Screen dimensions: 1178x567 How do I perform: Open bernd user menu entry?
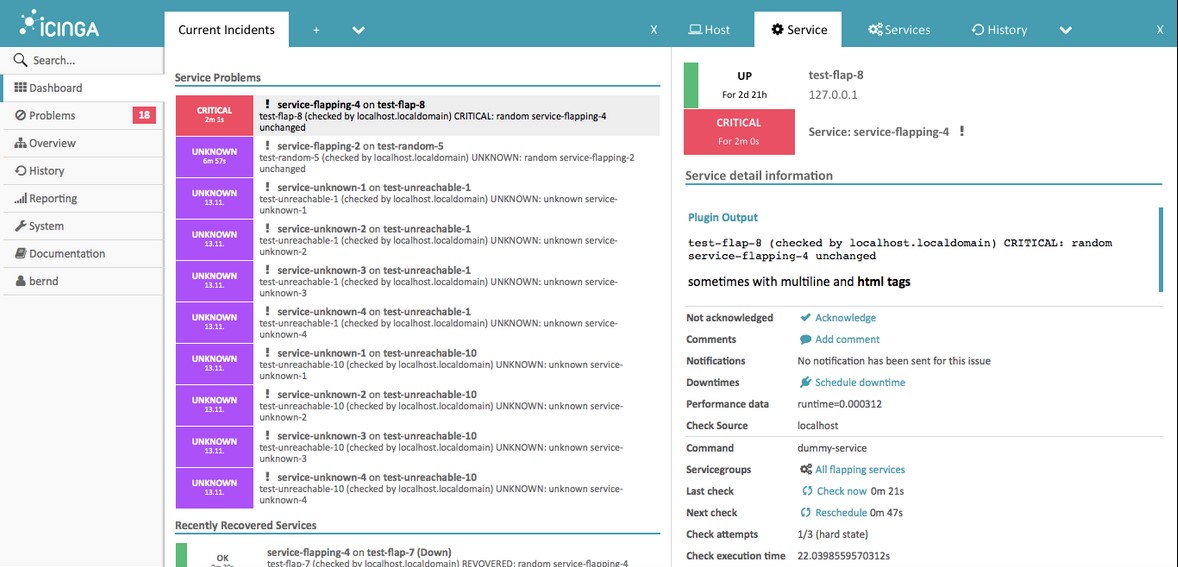[x=83, y=282]
